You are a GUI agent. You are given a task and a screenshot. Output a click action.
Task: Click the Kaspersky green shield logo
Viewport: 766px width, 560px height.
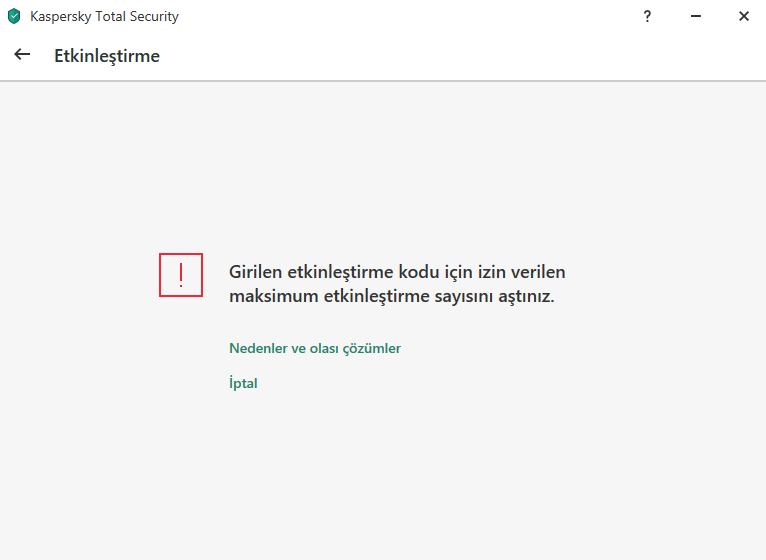(x=14, y=16)
